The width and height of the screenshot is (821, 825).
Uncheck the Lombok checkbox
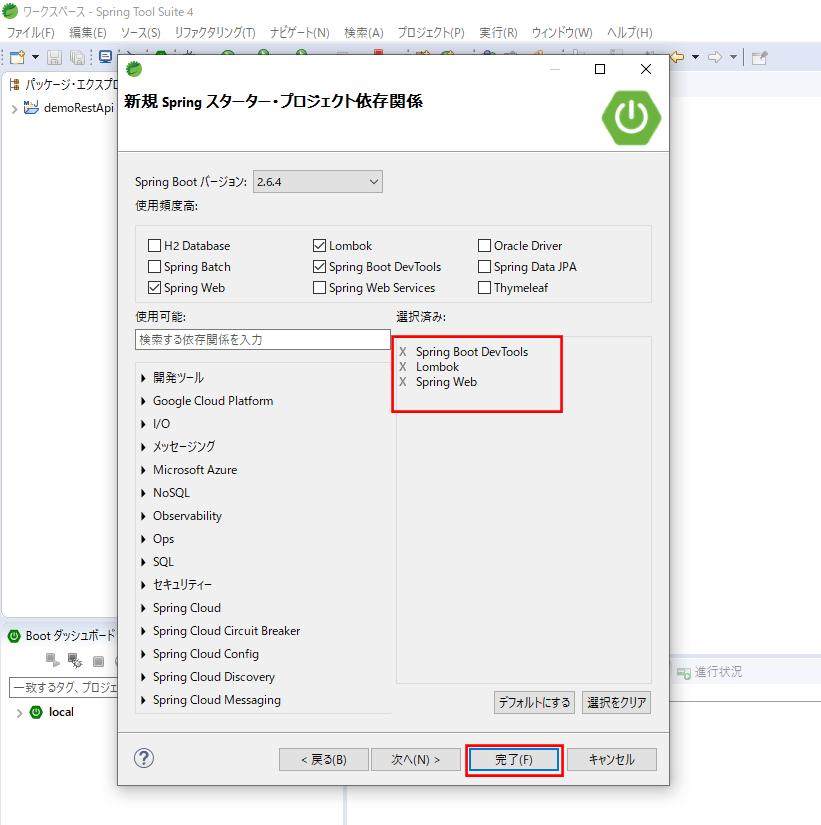(319, 246)
